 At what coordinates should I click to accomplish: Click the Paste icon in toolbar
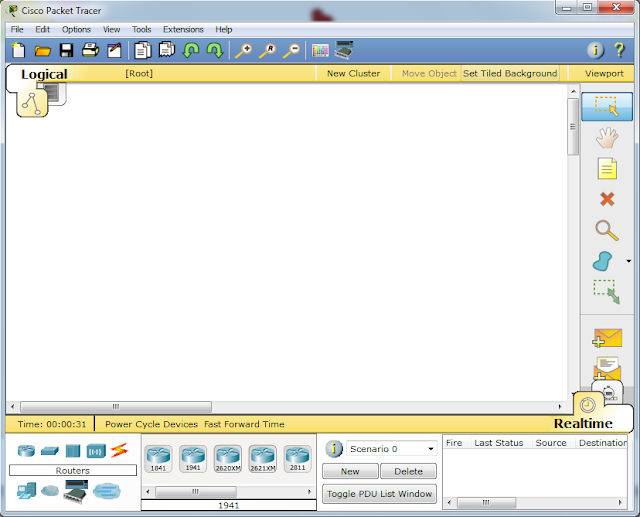click(x=167, y=50)
